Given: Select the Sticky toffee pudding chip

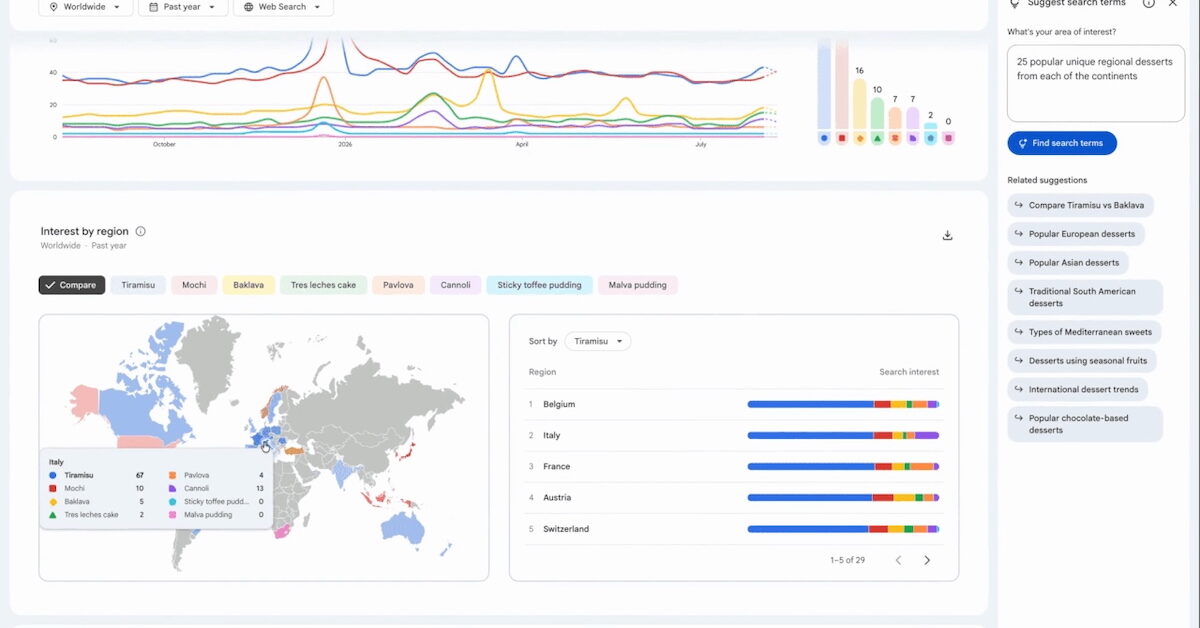Looking at the screenshot, I should [540, 285].
